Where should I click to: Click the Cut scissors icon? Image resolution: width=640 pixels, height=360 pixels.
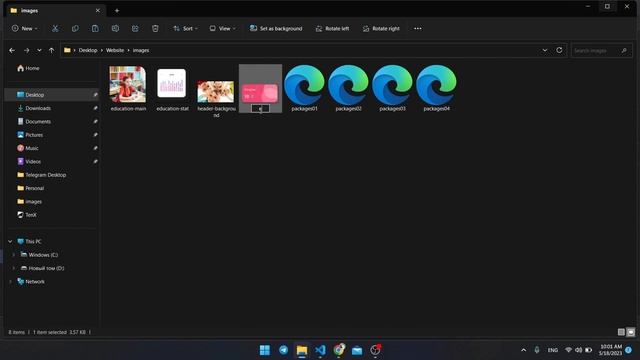click(x=55, y=29)
